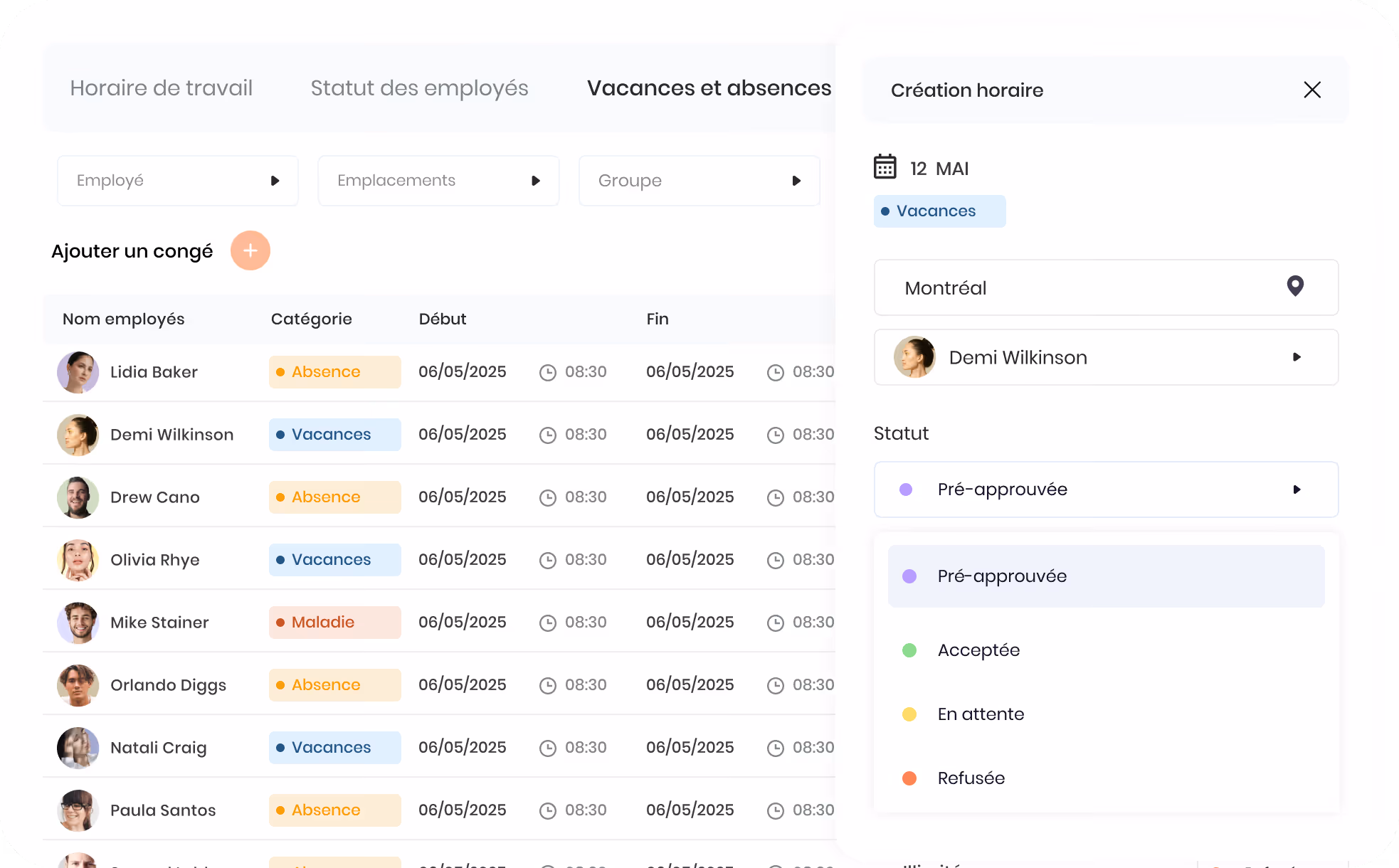
Task: Click the name Demi Wilkinson in the table
Action: click(171, 435)
